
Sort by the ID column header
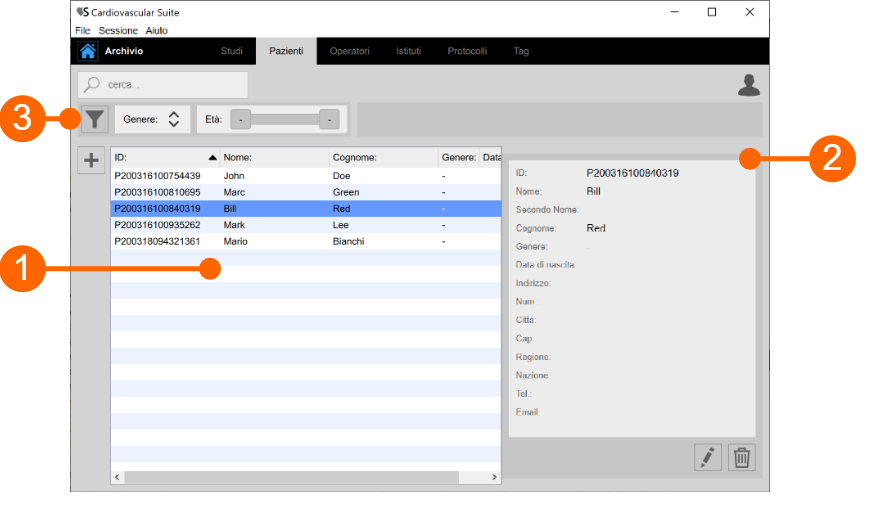point(160,157)
